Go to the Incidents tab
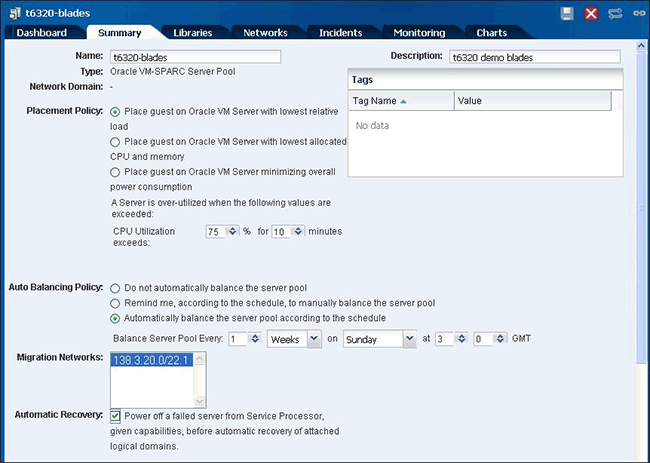 coord(340,33)
